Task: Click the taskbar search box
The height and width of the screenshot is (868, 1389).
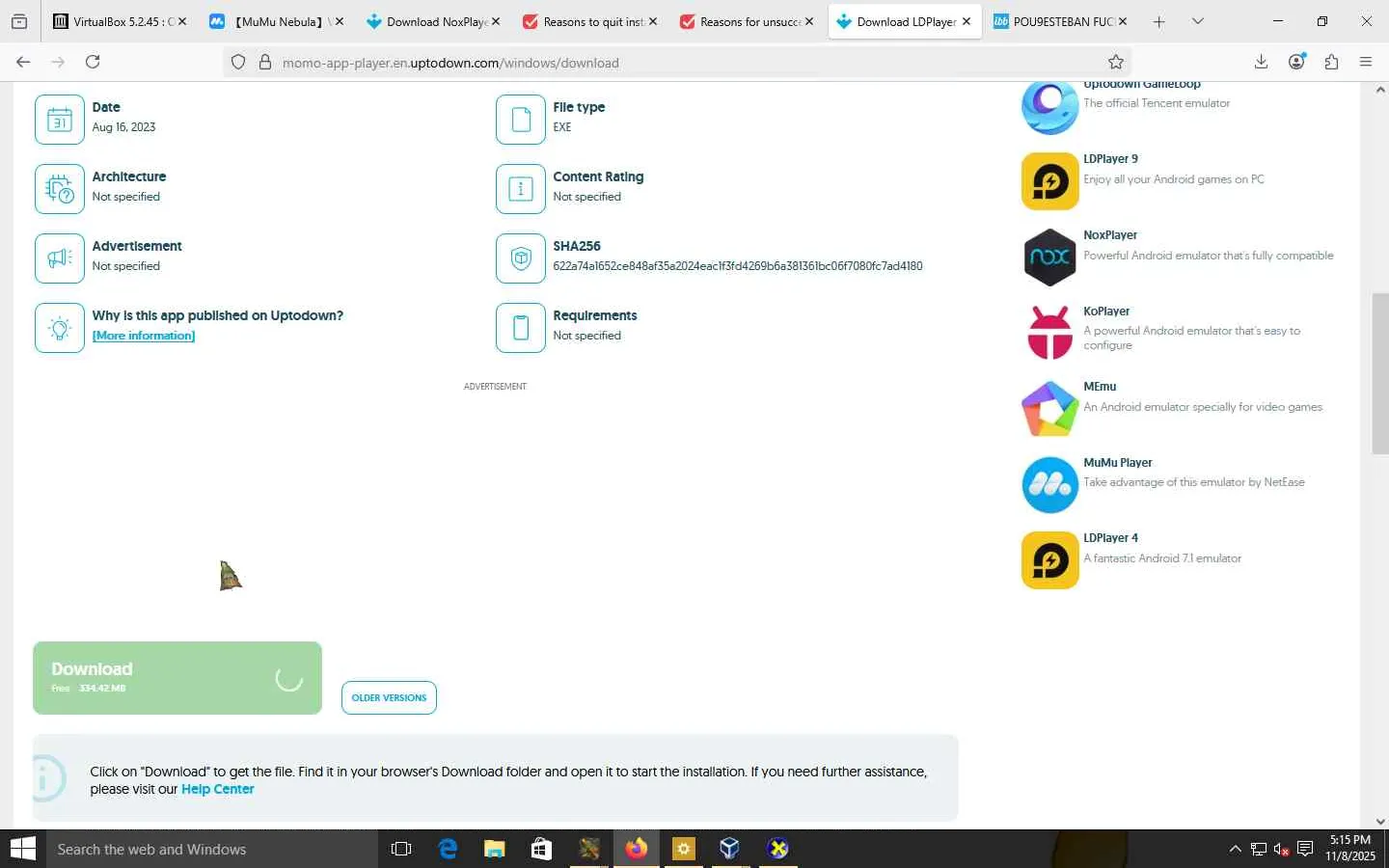Action: (x=212, y=849)
